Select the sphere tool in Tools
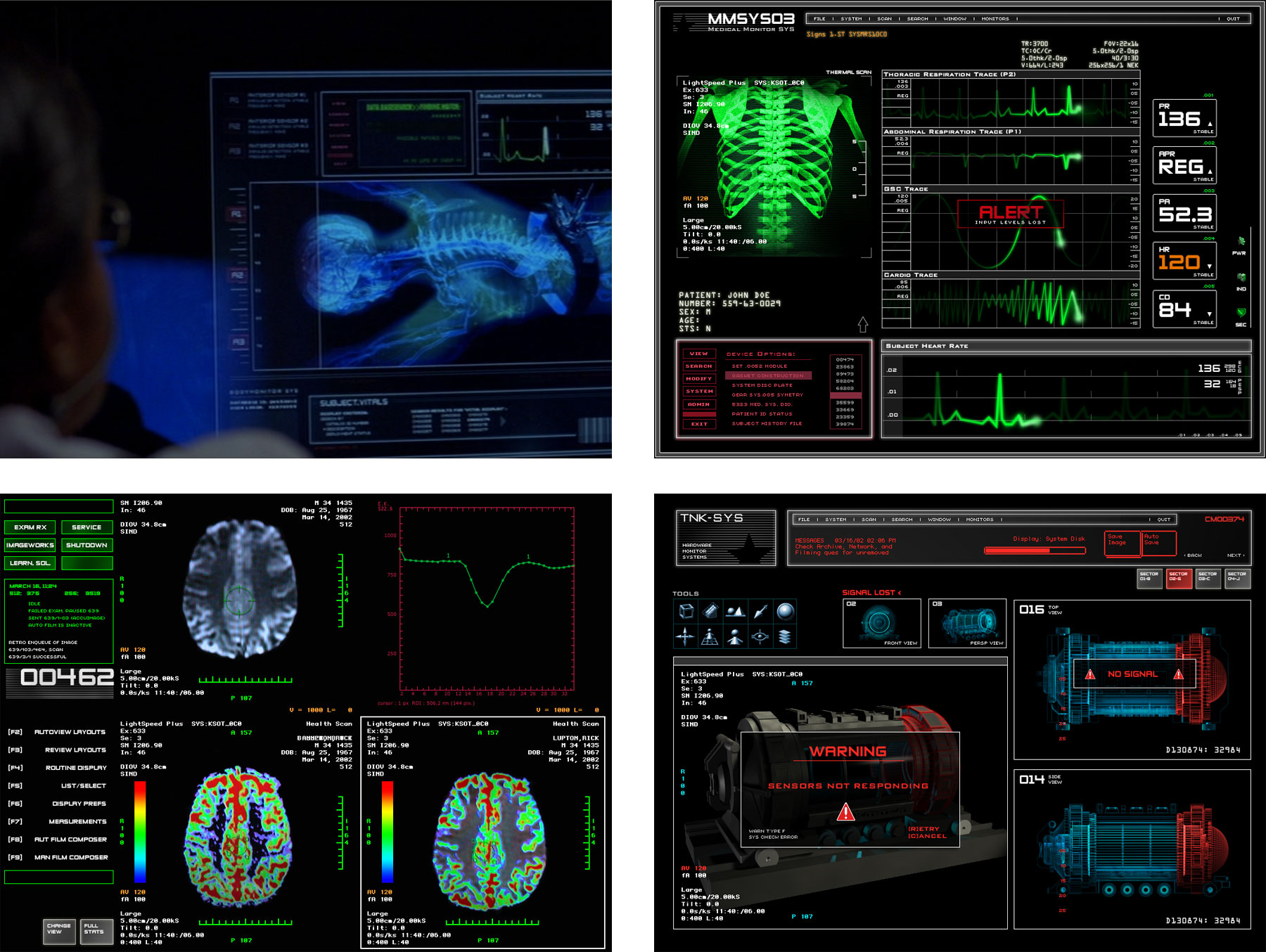 click(x=785, y=612)
